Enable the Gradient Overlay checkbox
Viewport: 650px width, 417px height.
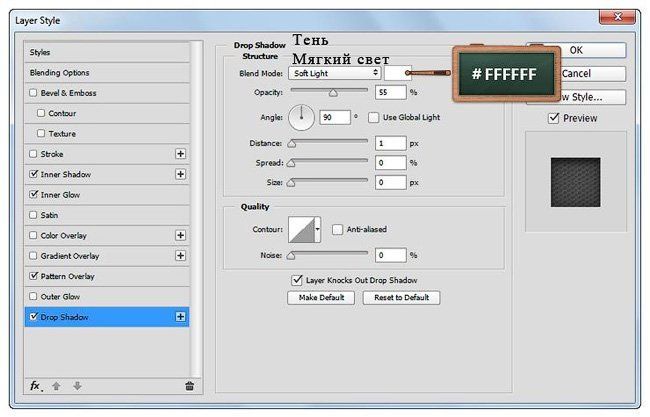34,256
